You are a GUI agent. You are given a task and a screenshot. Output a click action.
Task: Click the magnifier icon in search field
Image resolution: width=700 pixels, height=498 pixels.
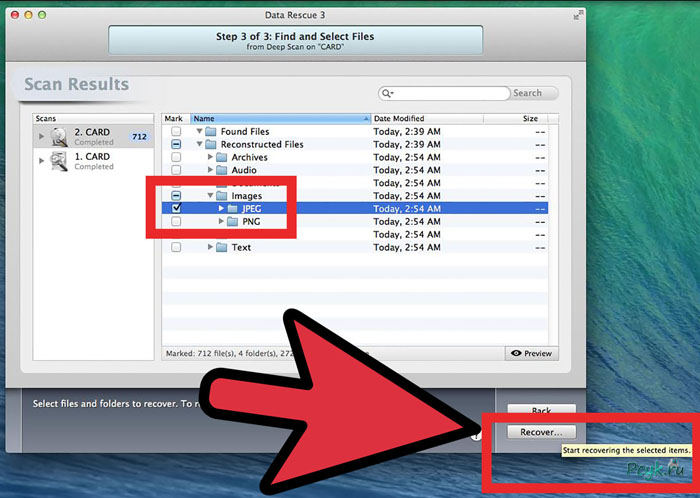click(x=387, y=93)
